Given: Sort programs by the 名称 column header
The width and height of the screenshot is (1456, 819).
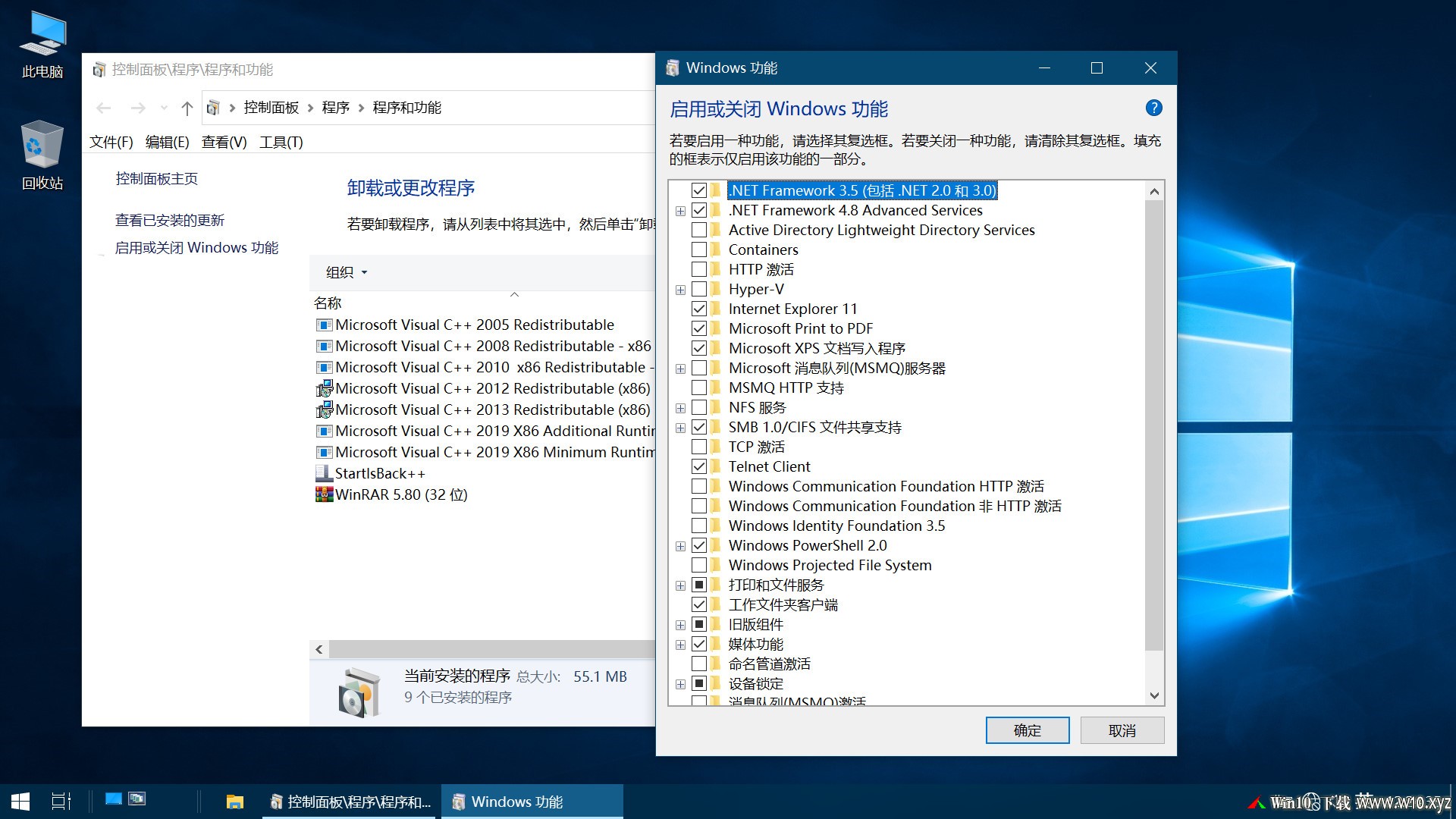Looking at the screenshot, I should coord(328,303).
